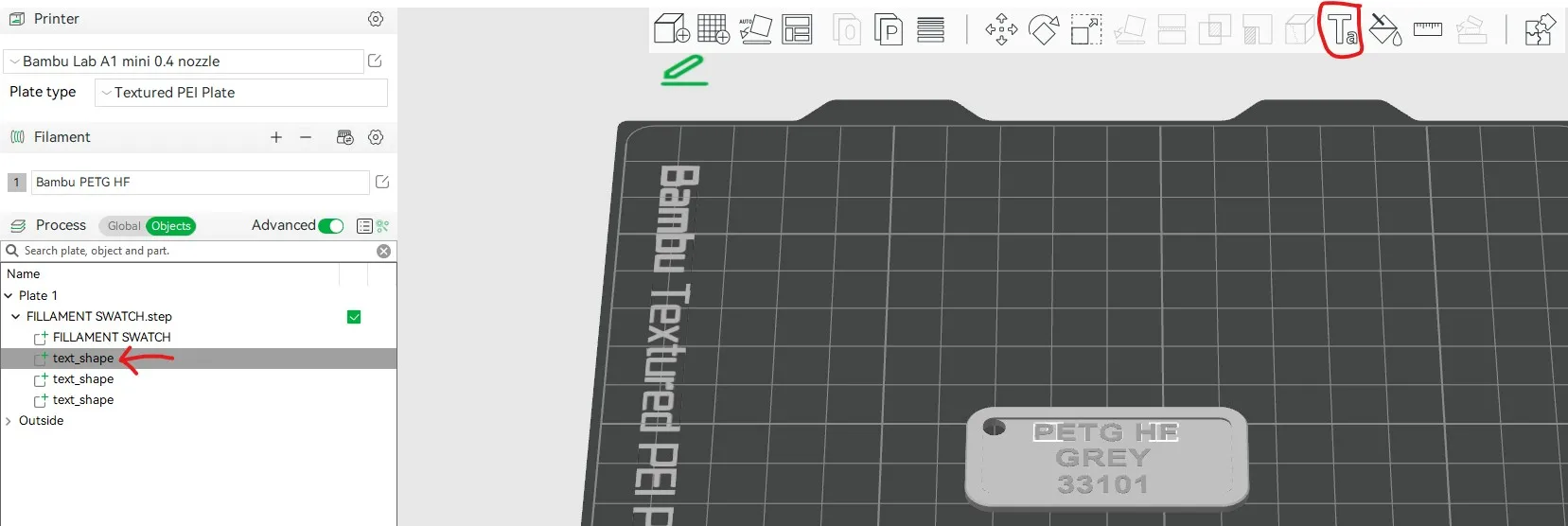This screenshot has width=1568, height=526.
Task: Edit the Bambu PETG HF filament preset
Action: 382,182
